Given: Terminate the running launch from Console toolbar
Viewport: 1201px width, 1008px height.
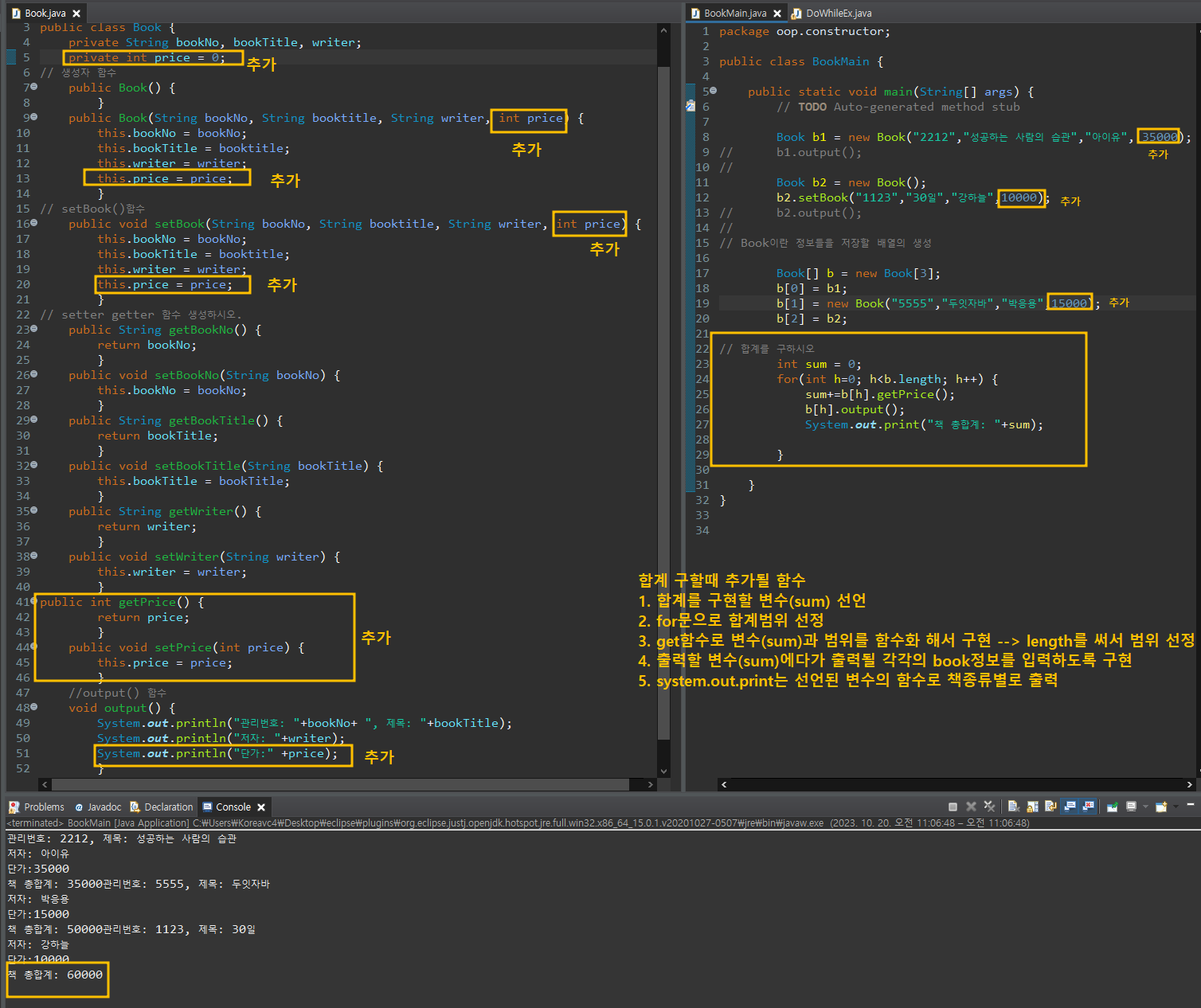Looking at the screenshot, I should tap(953, 807).
